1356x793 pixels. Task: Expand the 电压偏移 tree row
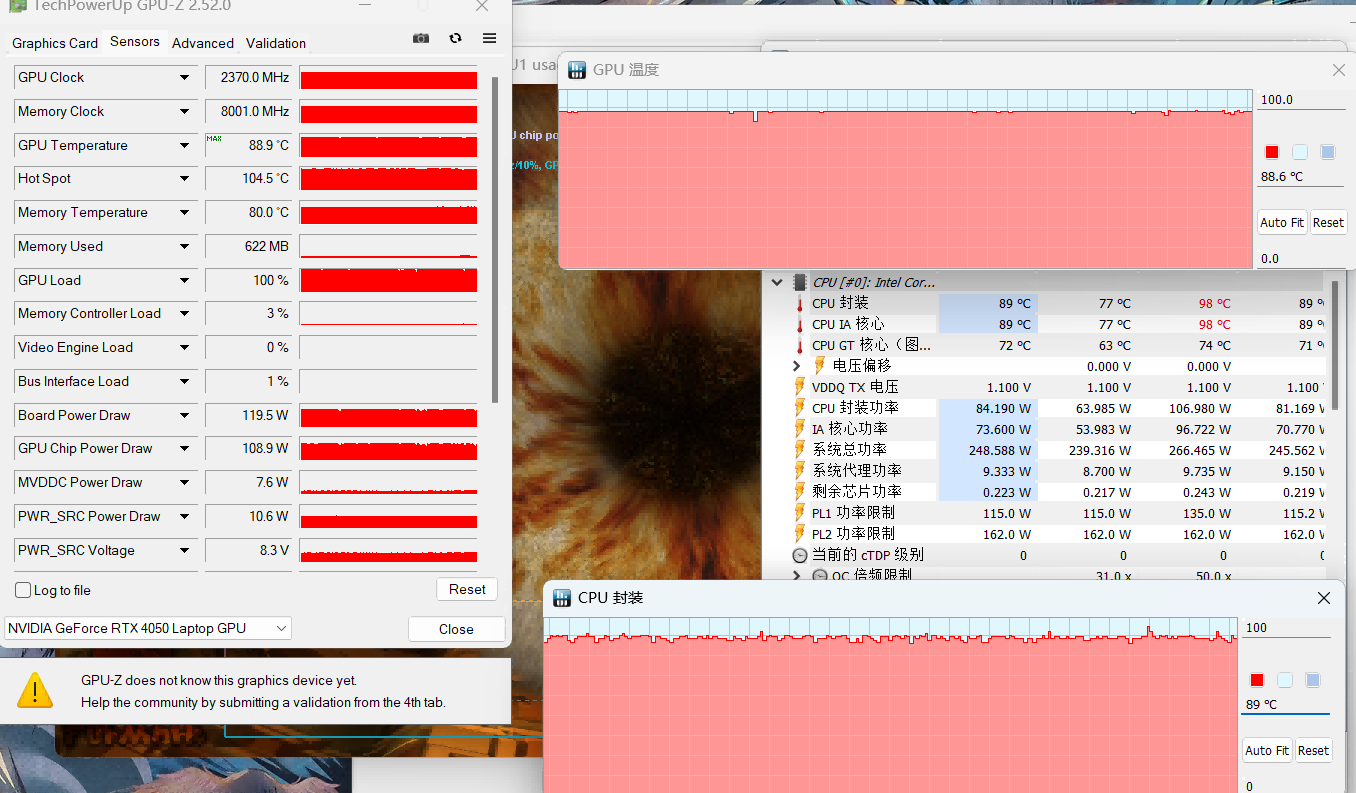click(x=797, y=366)
